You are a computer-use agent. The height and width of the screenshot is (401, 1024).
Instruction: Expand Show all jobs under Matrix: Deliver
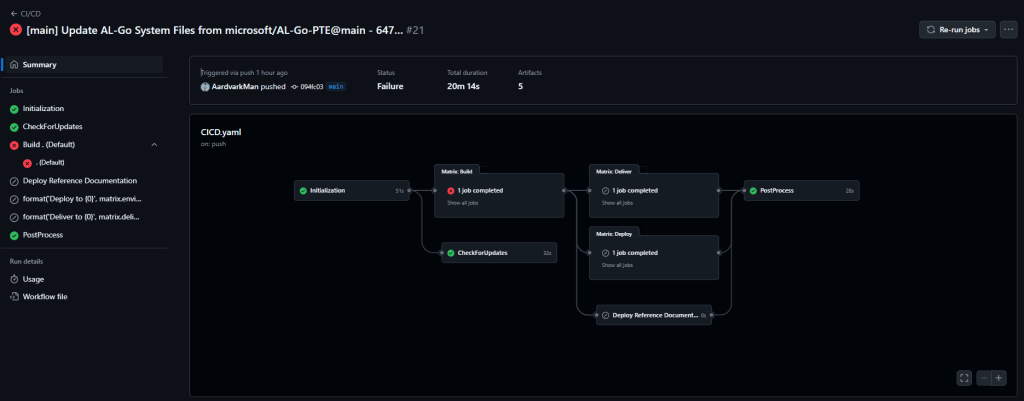click(x=617, y=203)
